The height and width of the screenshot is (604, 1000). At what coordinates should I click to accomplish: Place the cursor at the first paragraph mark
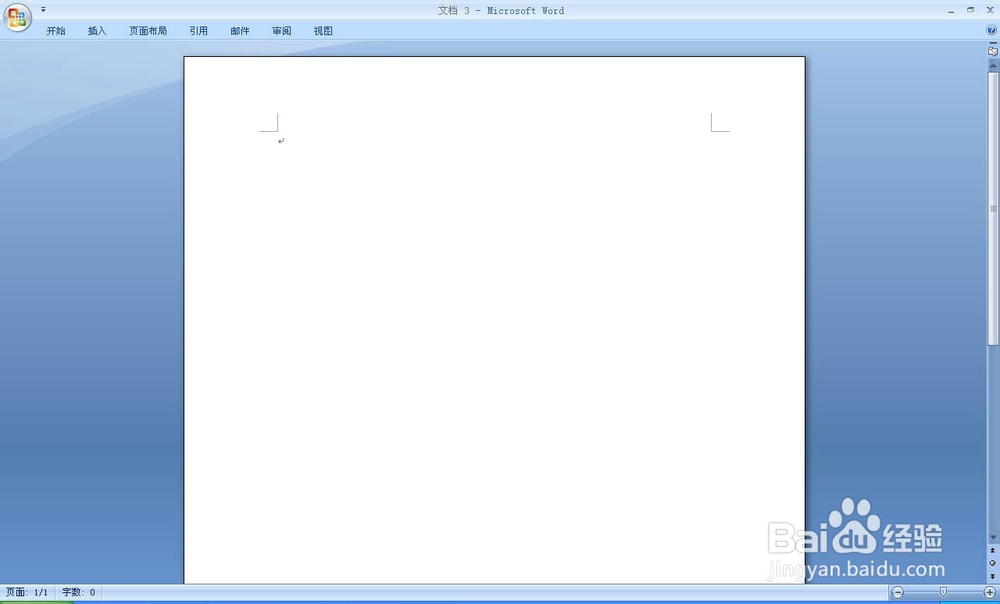(281, 141)
